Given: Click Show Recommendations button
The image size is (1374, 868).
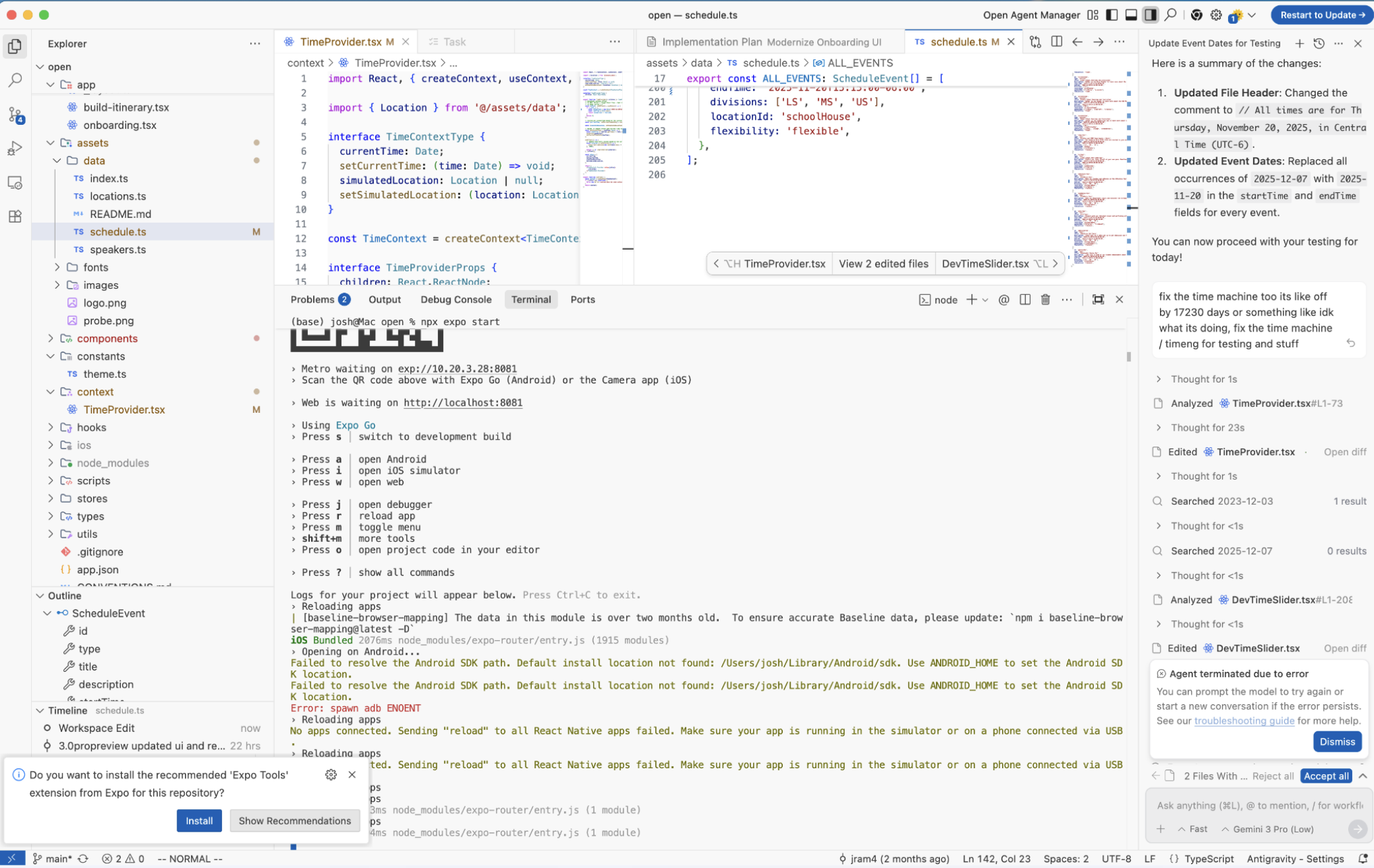Looking at the screenshot, I should [x=295, y=820].
